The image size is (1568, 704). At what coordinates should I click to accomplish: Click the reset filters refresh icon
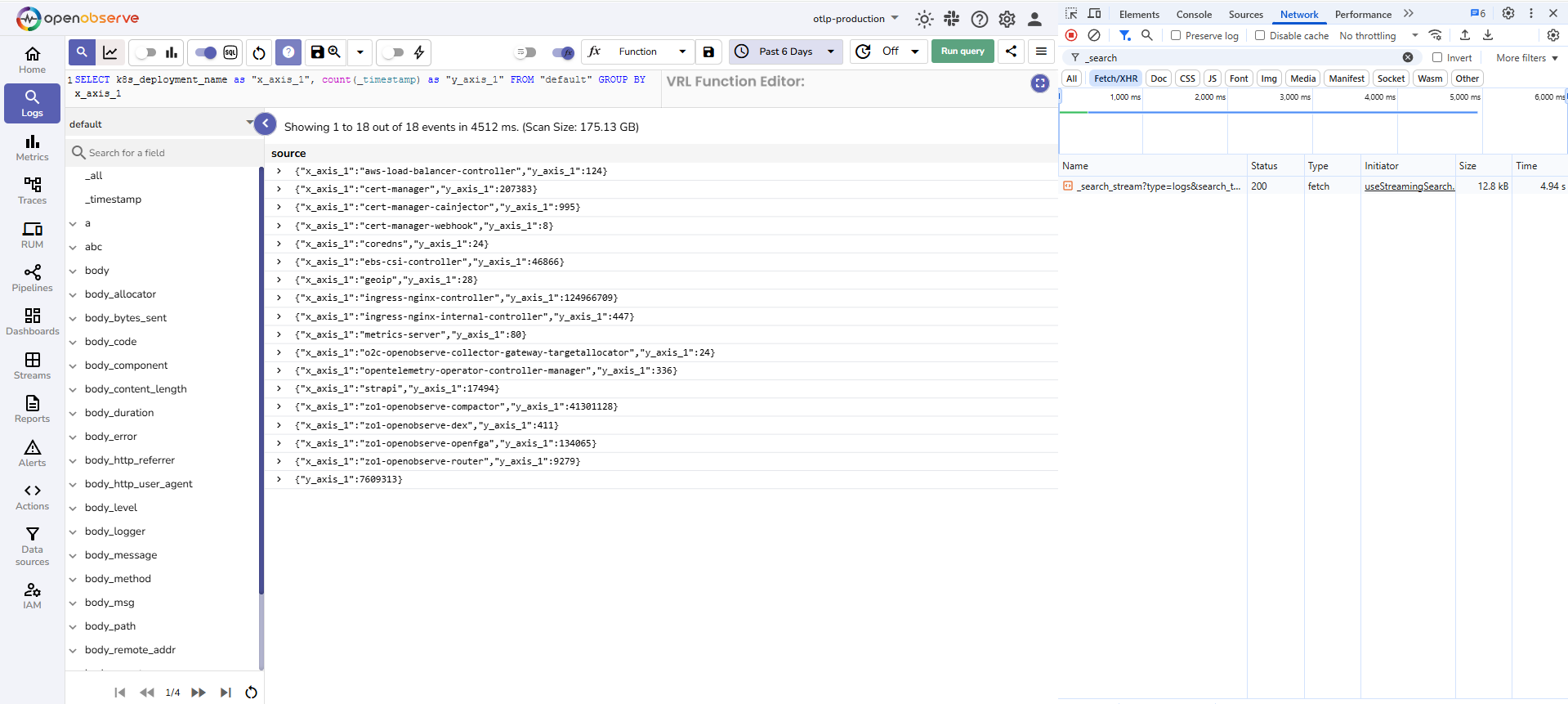(x=259, y=52)
